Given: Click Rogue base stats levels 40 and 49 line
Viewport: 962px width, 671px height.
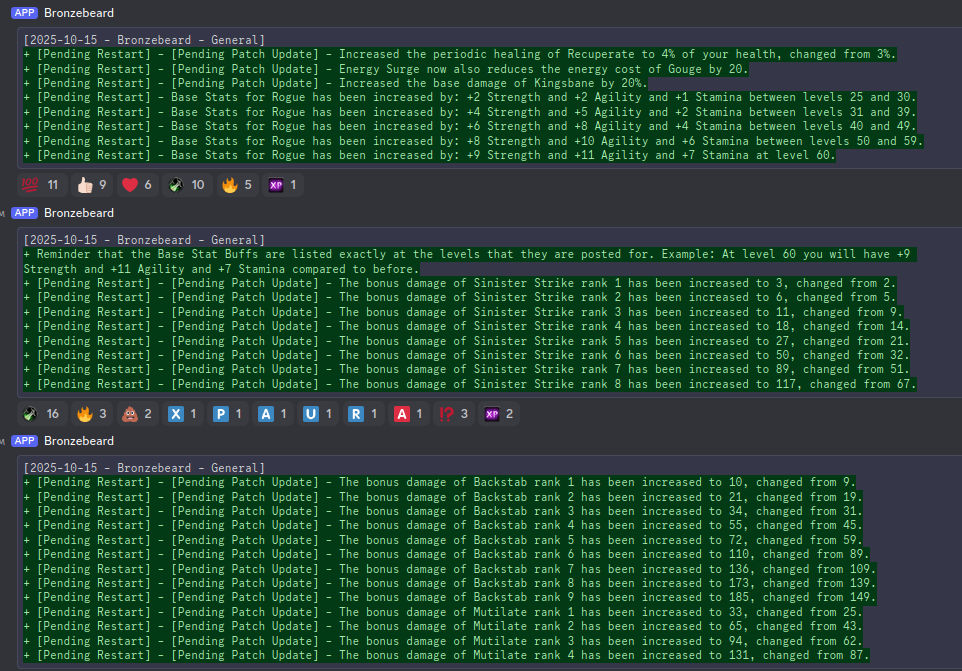Looking at the screenshot, I should [x=470, y=126].
